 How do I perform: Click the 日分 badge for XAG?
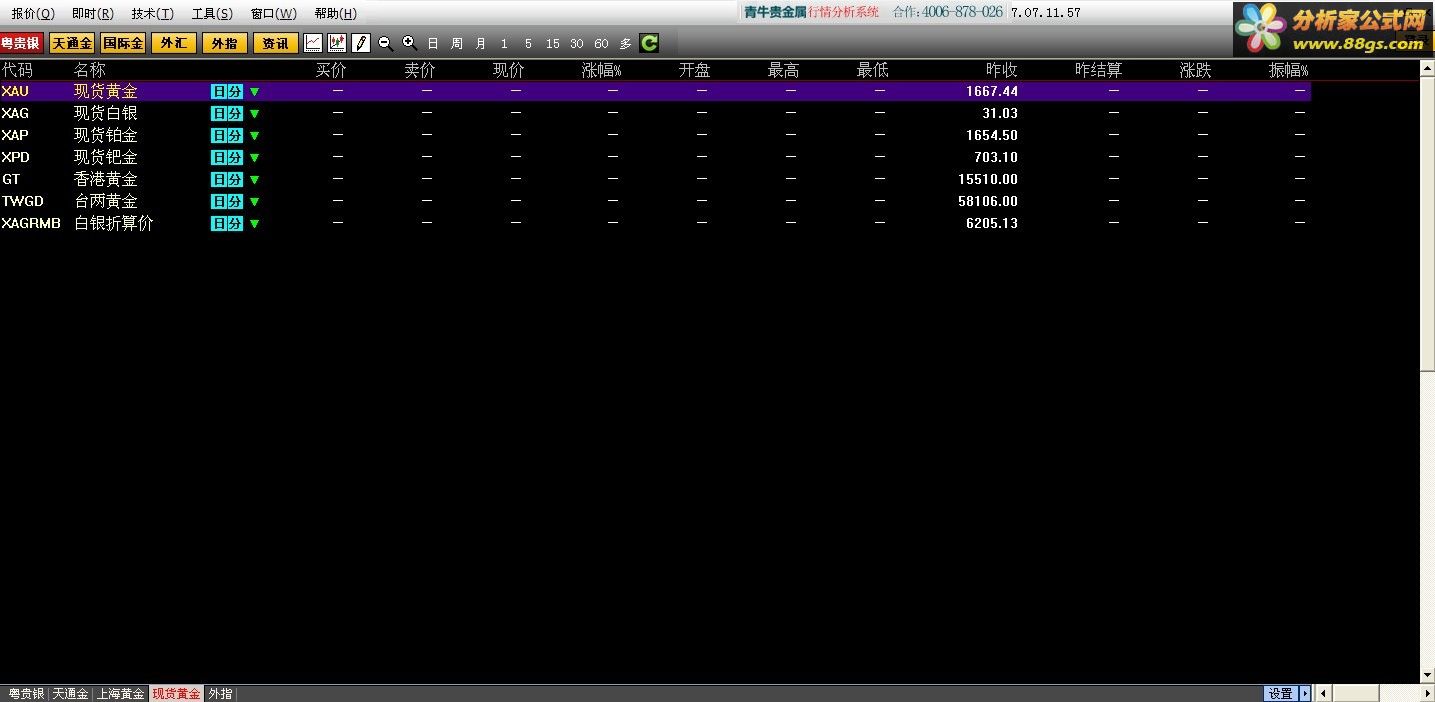(227, 113)
